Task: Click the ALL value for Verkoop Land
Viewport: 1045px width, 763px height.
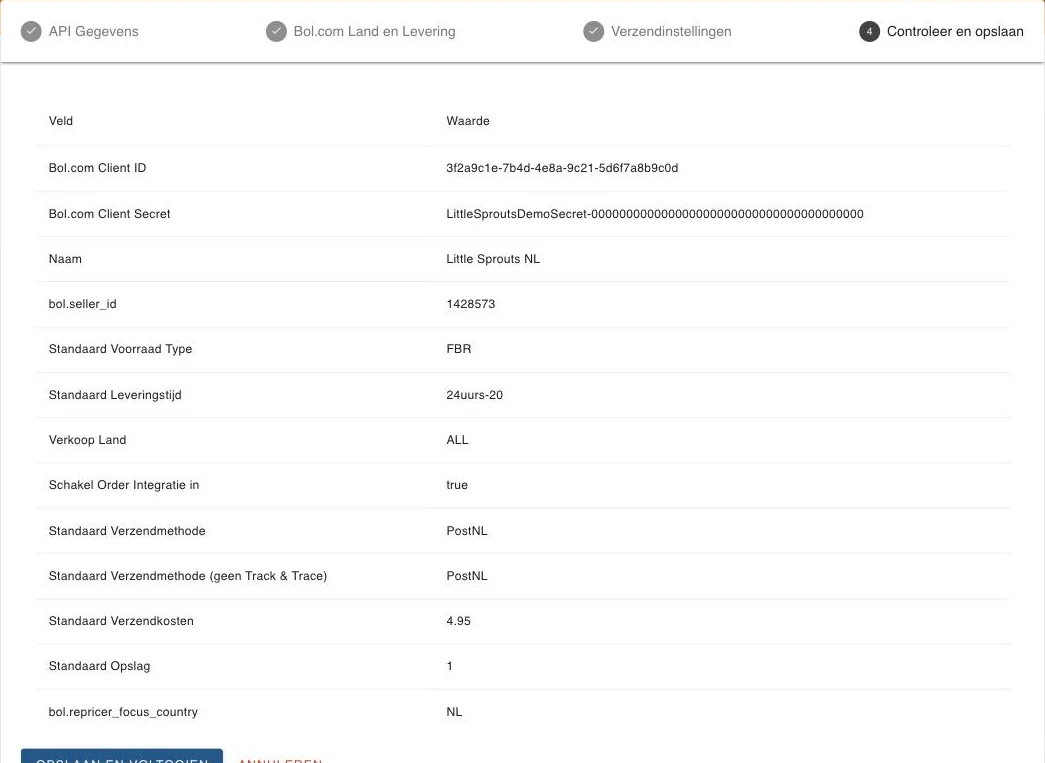Action: click(457, 440)
